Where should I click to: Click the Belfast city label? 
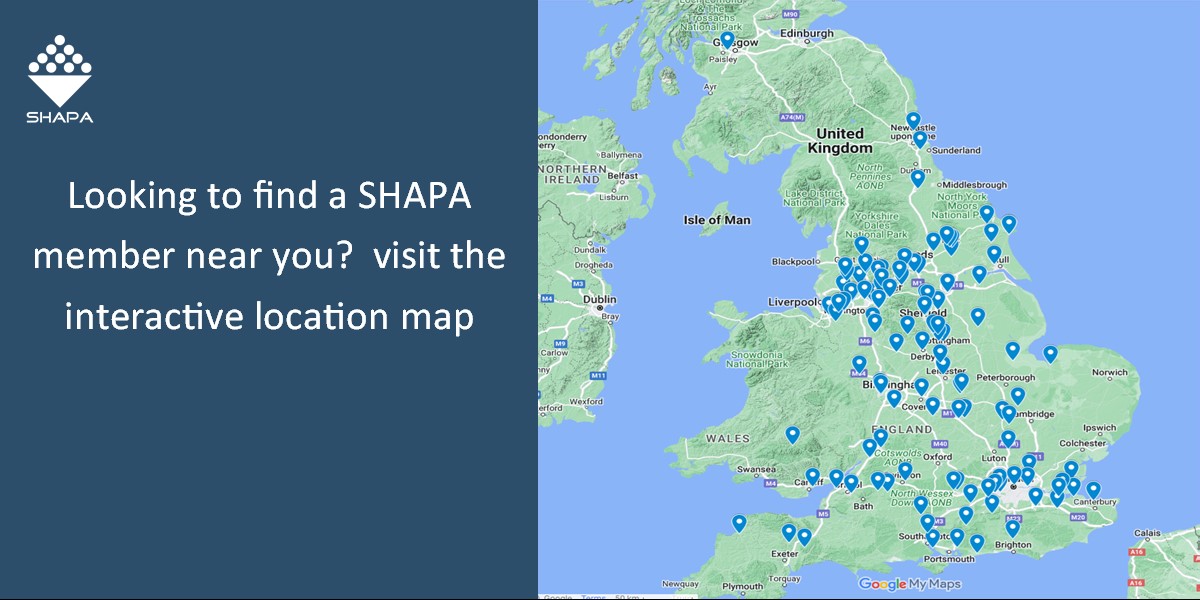tap(622, 175)
